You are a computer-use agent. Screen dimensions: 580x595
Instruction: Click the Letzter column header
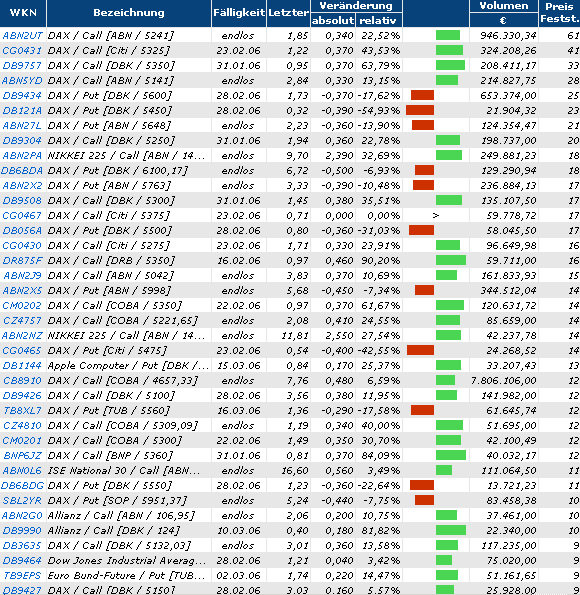coord(288,13)
